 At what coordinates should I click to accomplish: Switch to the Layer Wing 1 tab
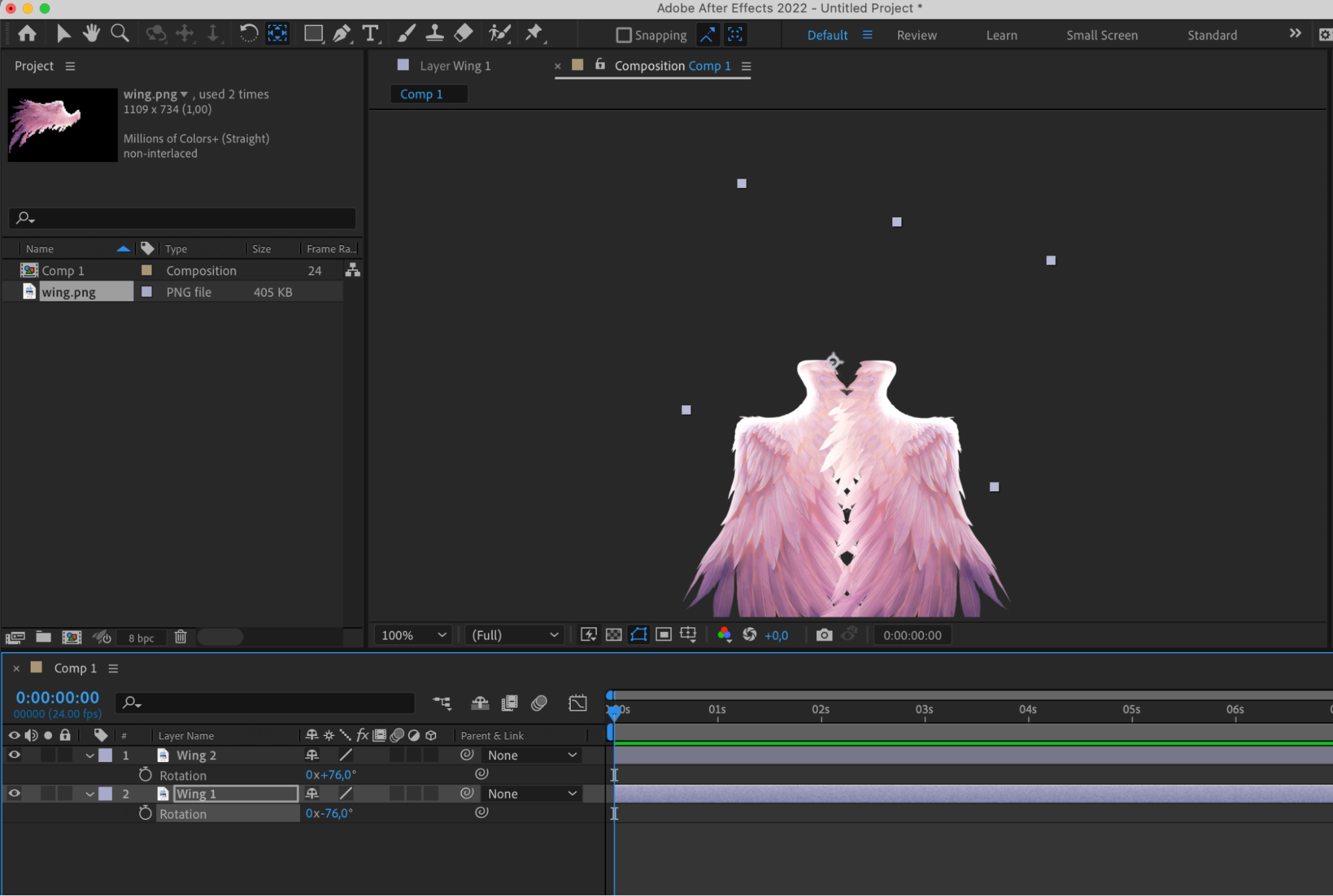click(x=455, y=65)
